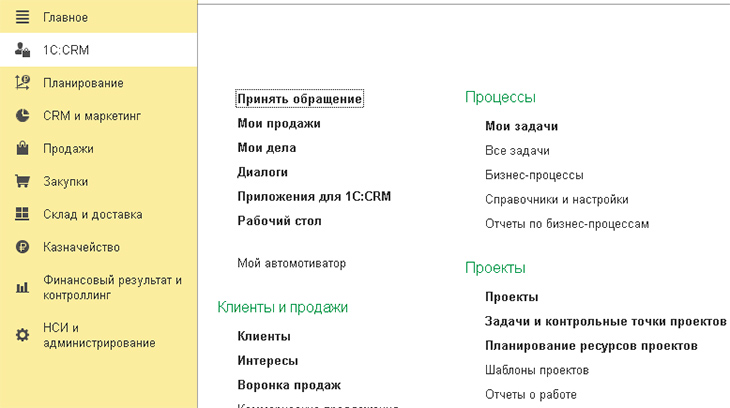730x408 pixels.
Task: Open the bold Проекты link
Action: click(x=512, y=297)
